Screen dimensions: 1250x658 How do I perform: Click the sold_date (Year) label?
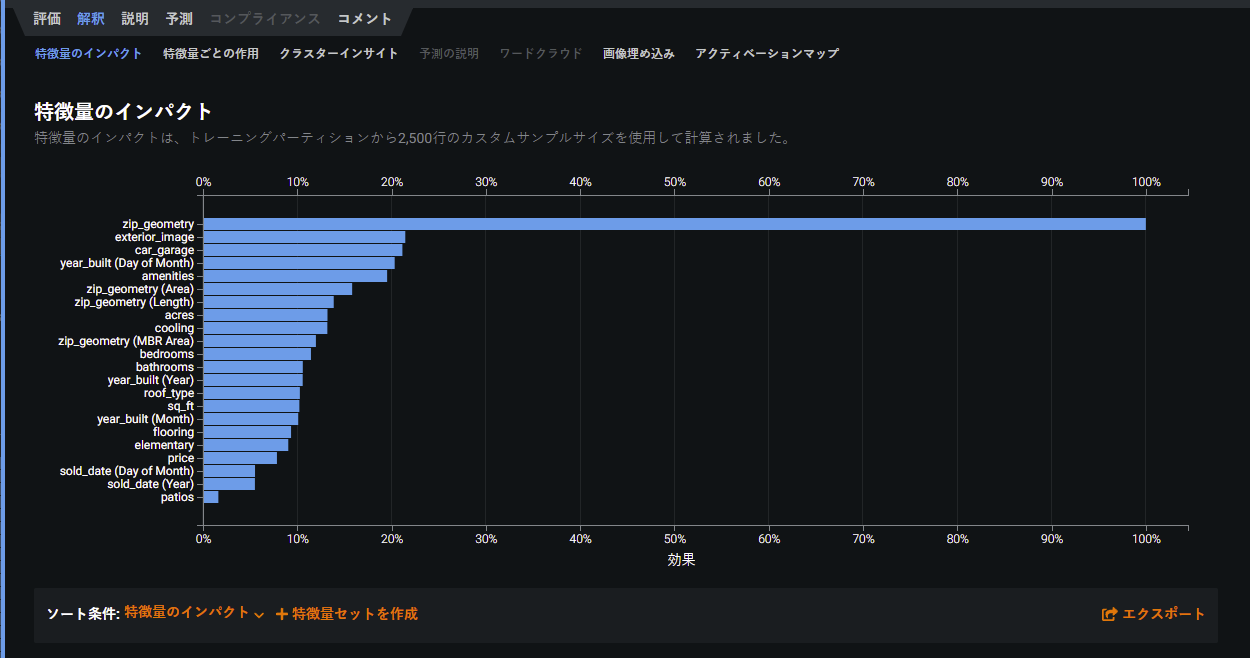click(x=151, y=484)
